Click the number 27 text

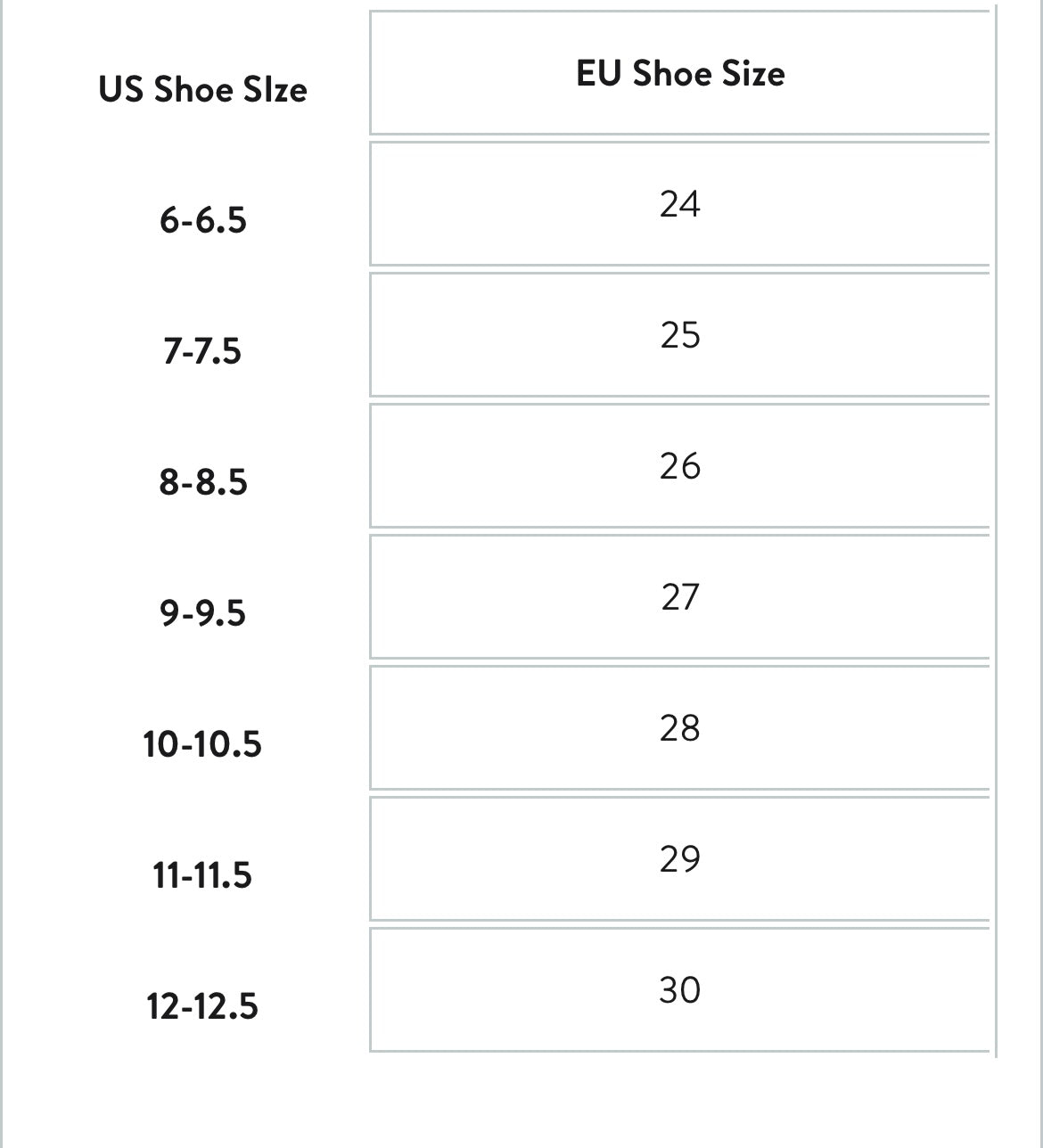[x=680, y=597]
